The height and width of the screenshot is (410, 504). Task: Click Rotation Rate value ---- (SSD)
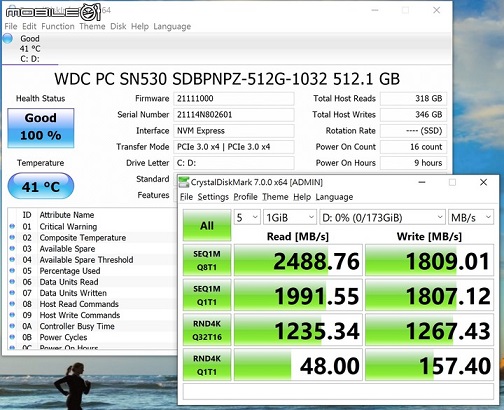(413, 131)
